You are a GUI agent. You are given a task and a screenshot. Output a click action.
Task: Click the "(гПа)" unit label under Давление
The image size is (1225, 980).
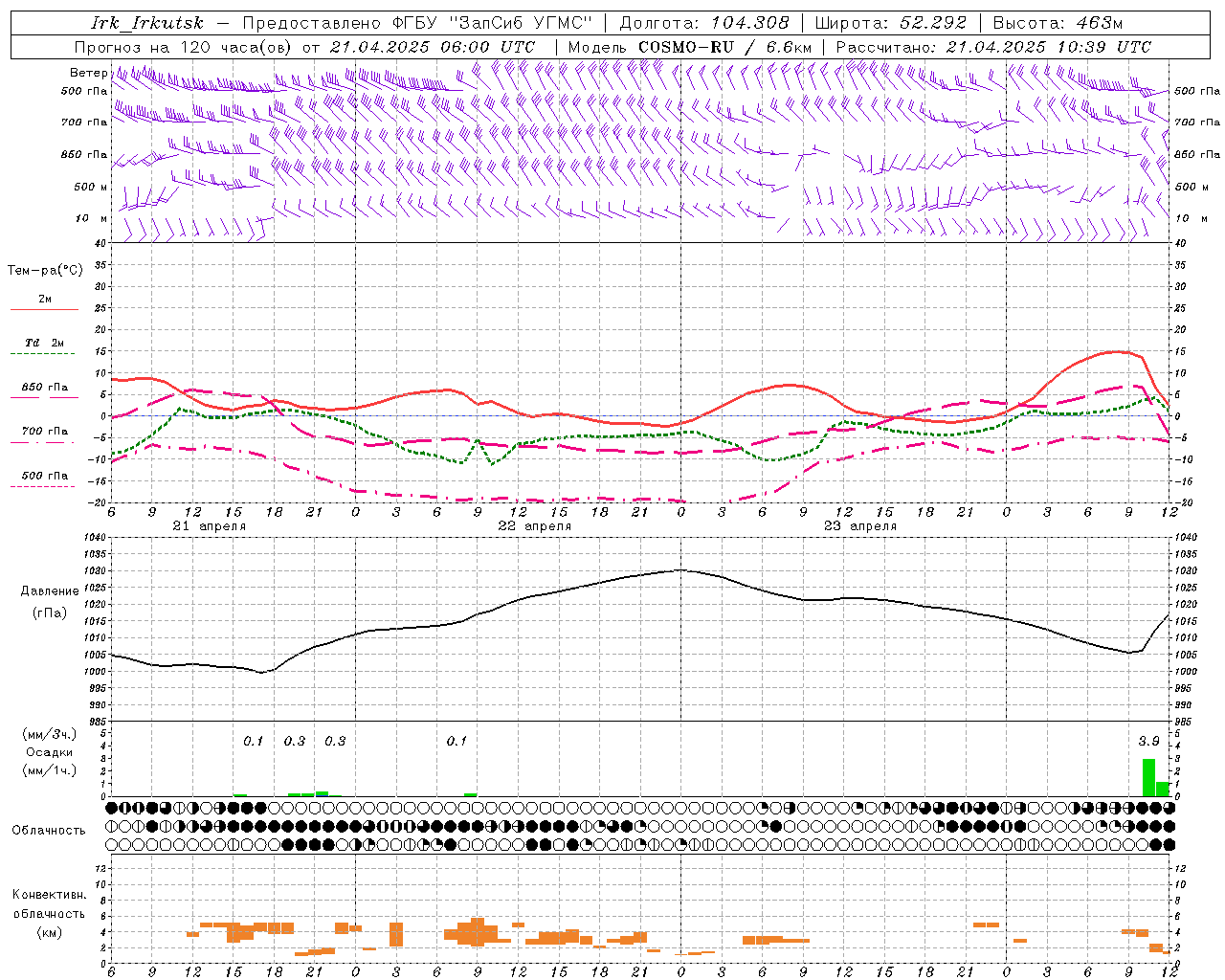(x=49, y=612)
